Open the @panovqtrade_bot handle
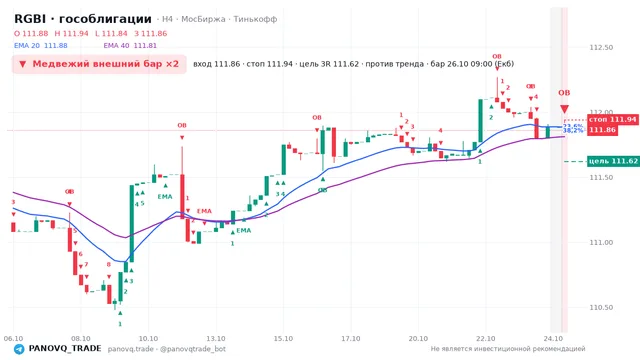This screenshot has width=640, height=360. click(x=193, y=349)
